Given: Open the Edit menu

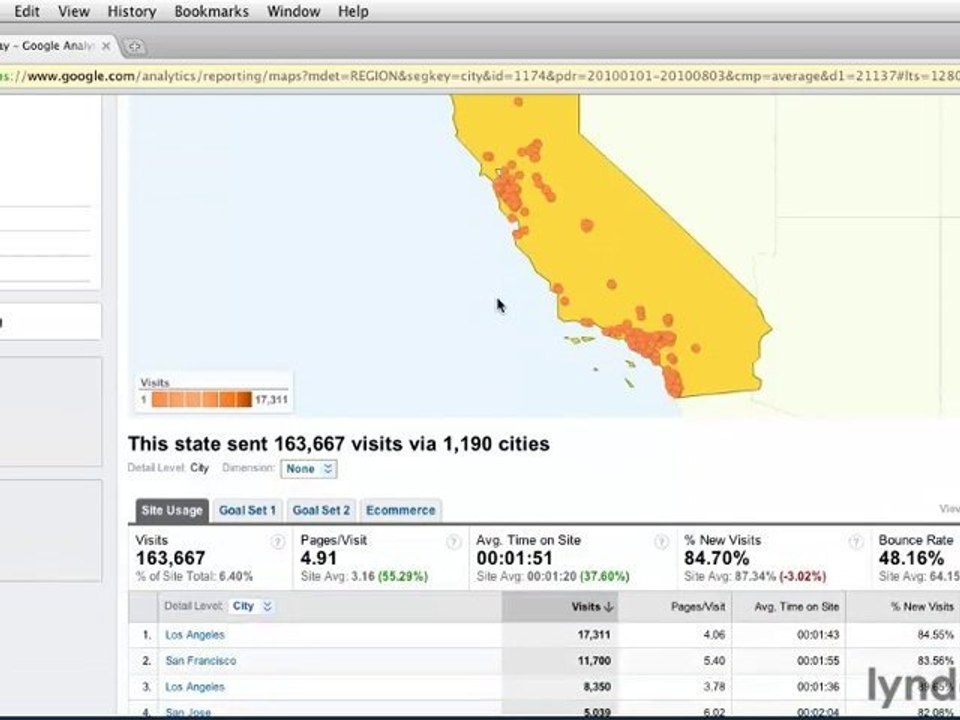Looking at the screenshot, I should pyautogui.click(x=27, y=11).
